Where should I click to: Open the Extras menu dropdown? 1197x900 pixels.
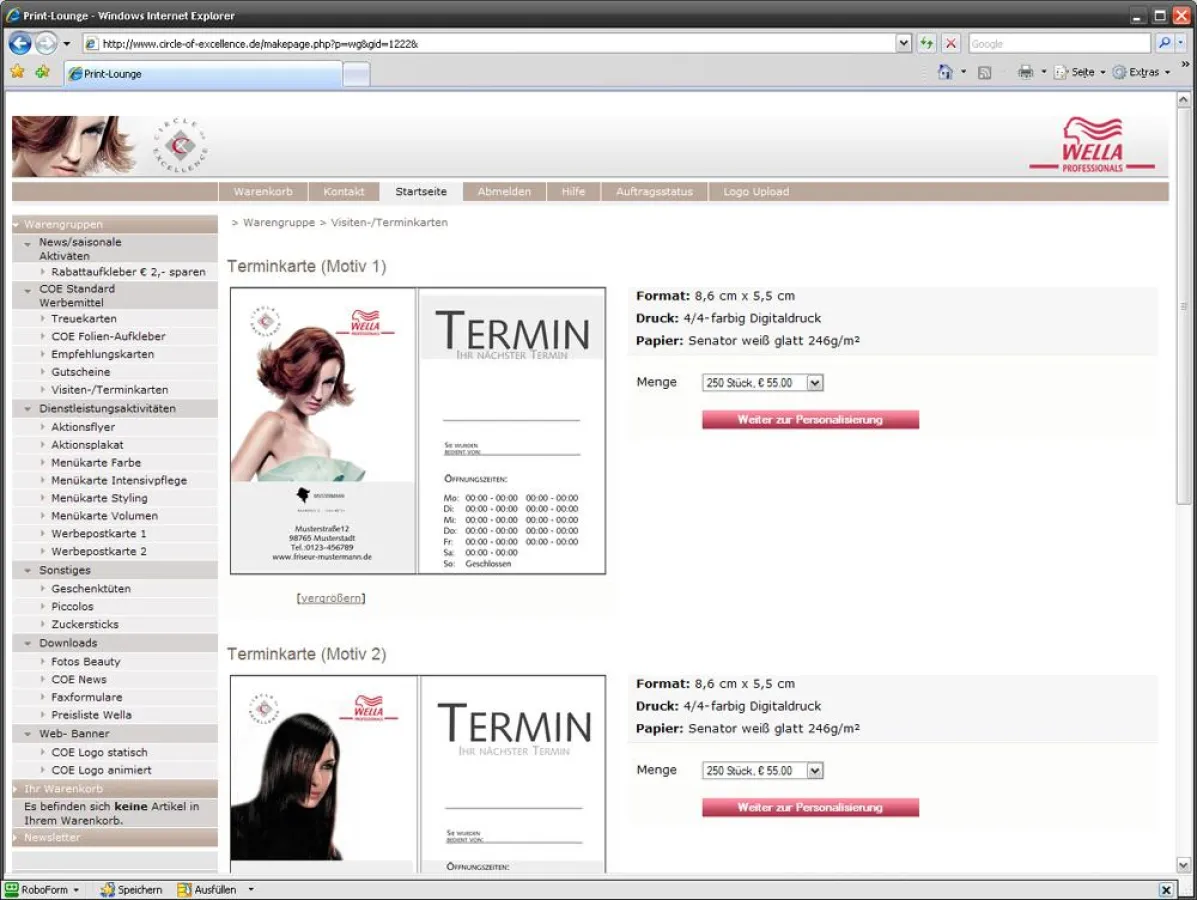coord(1143,72)
